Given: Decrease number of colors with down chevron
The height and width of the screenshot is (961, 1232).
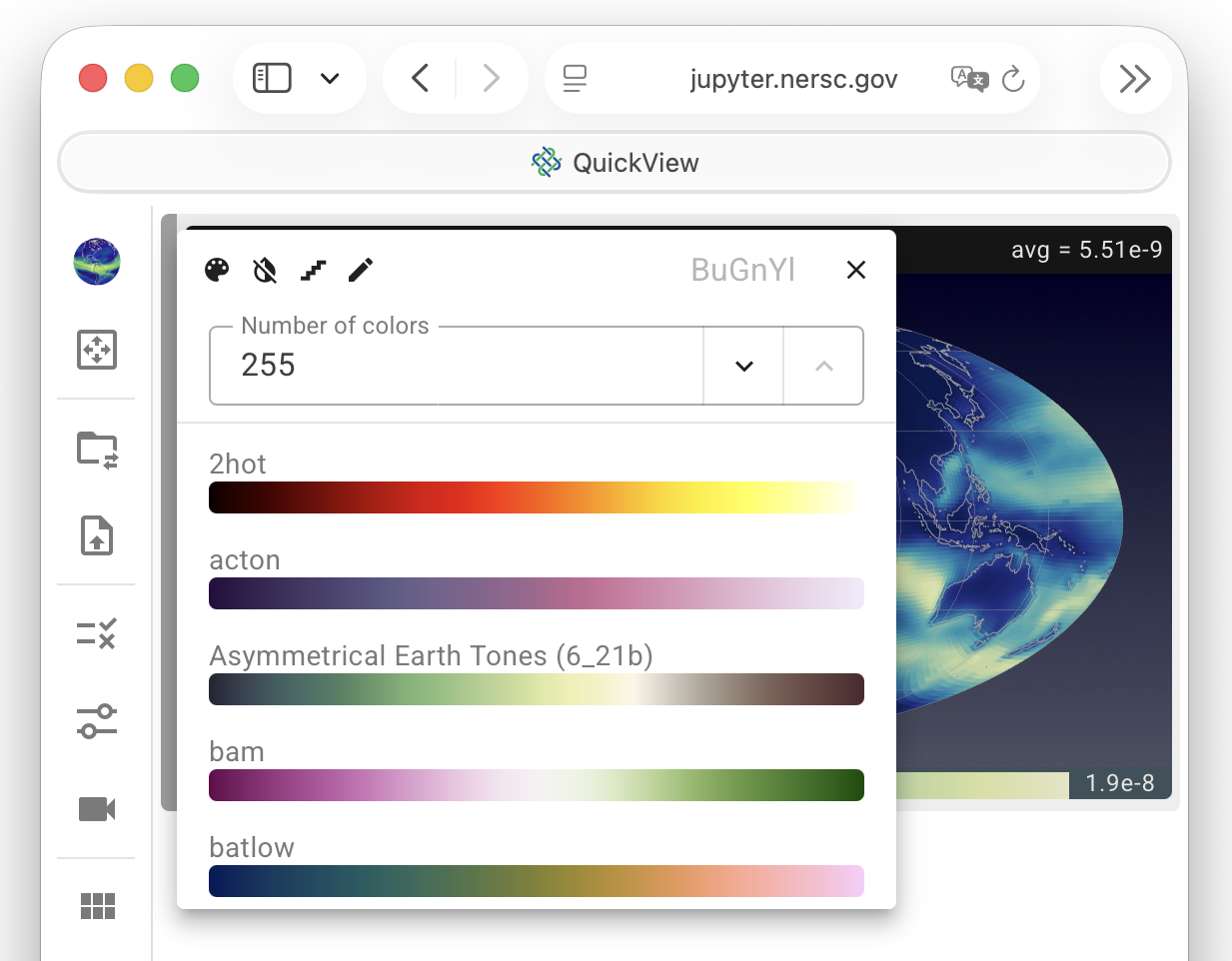Looking at the screenshot, I should click(743, 367).
